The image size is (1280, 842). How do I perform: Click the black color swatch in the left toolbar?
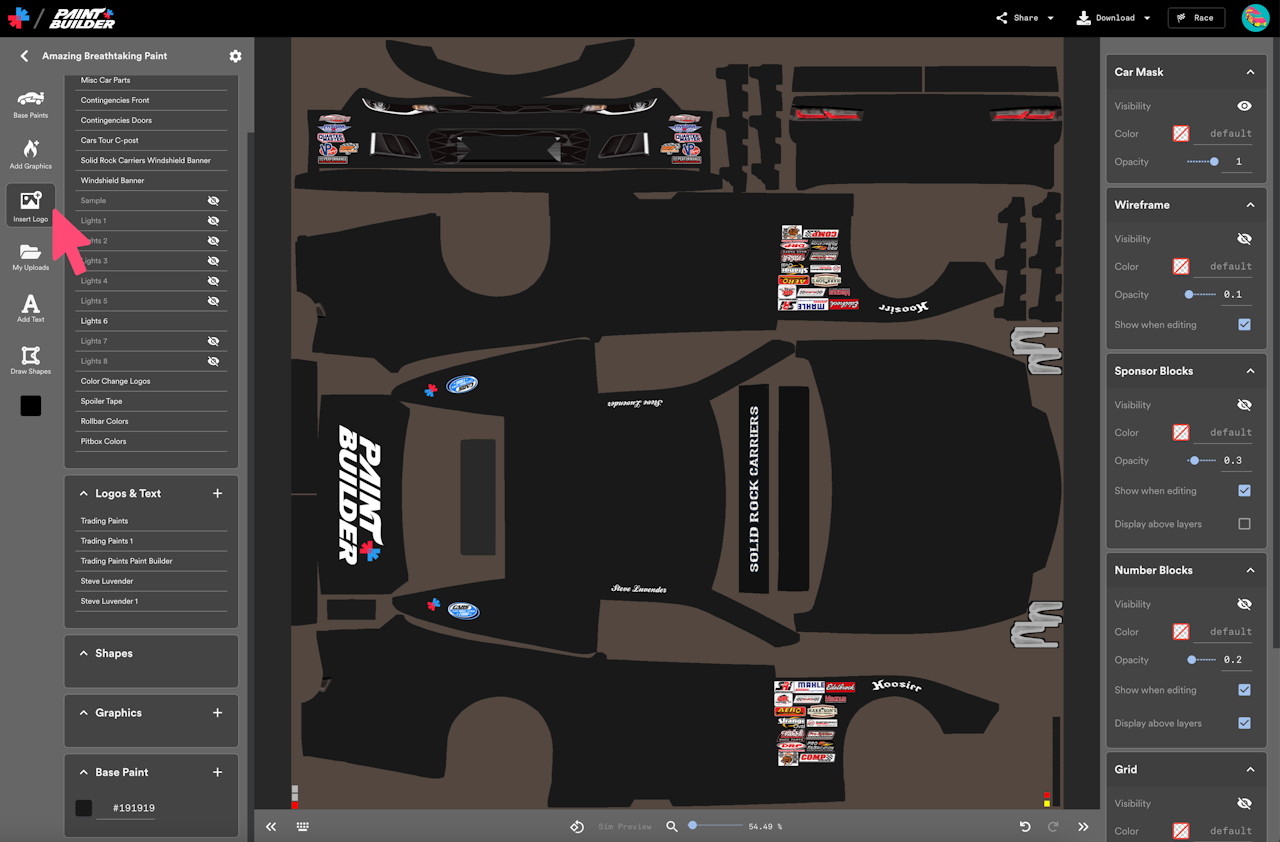[31, 406]
